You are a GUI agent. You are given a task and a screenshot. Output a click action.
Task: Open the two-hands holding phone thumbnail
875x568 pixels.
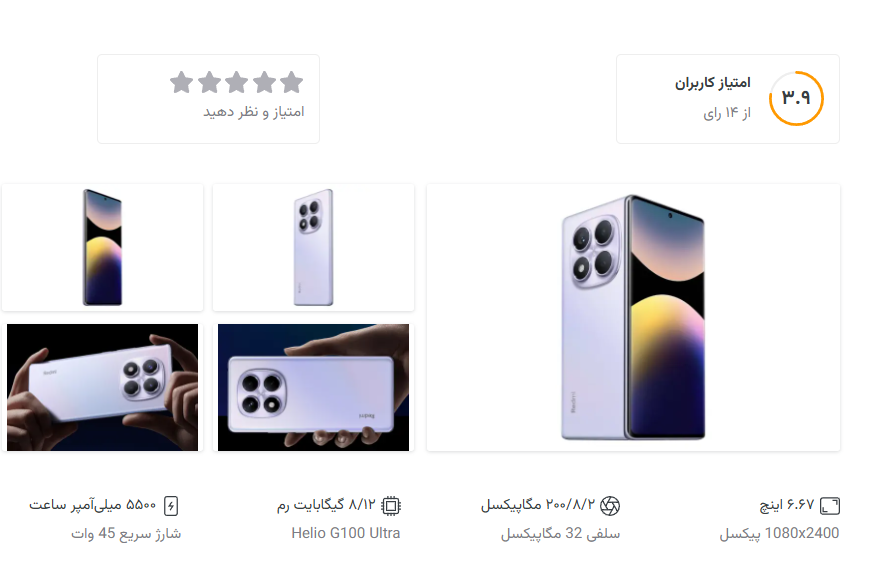click(x=103, y=387)
